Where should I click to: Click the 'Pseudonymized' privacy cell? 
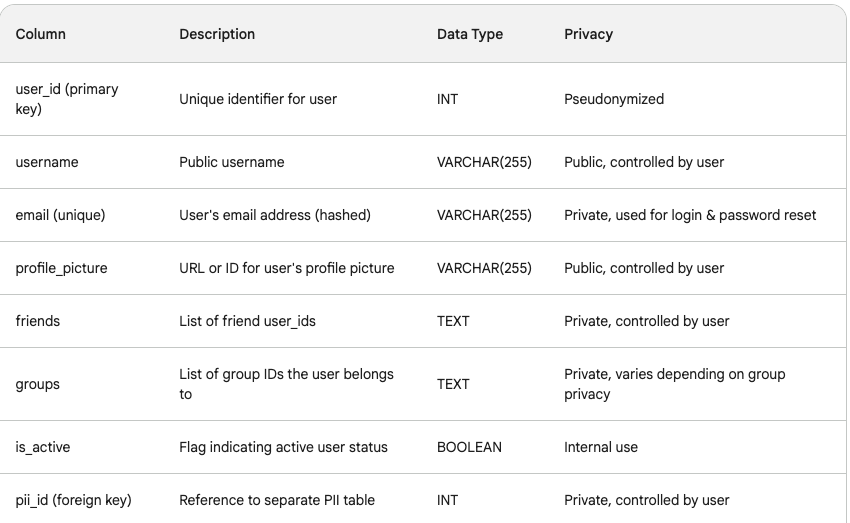pos(614,99)
